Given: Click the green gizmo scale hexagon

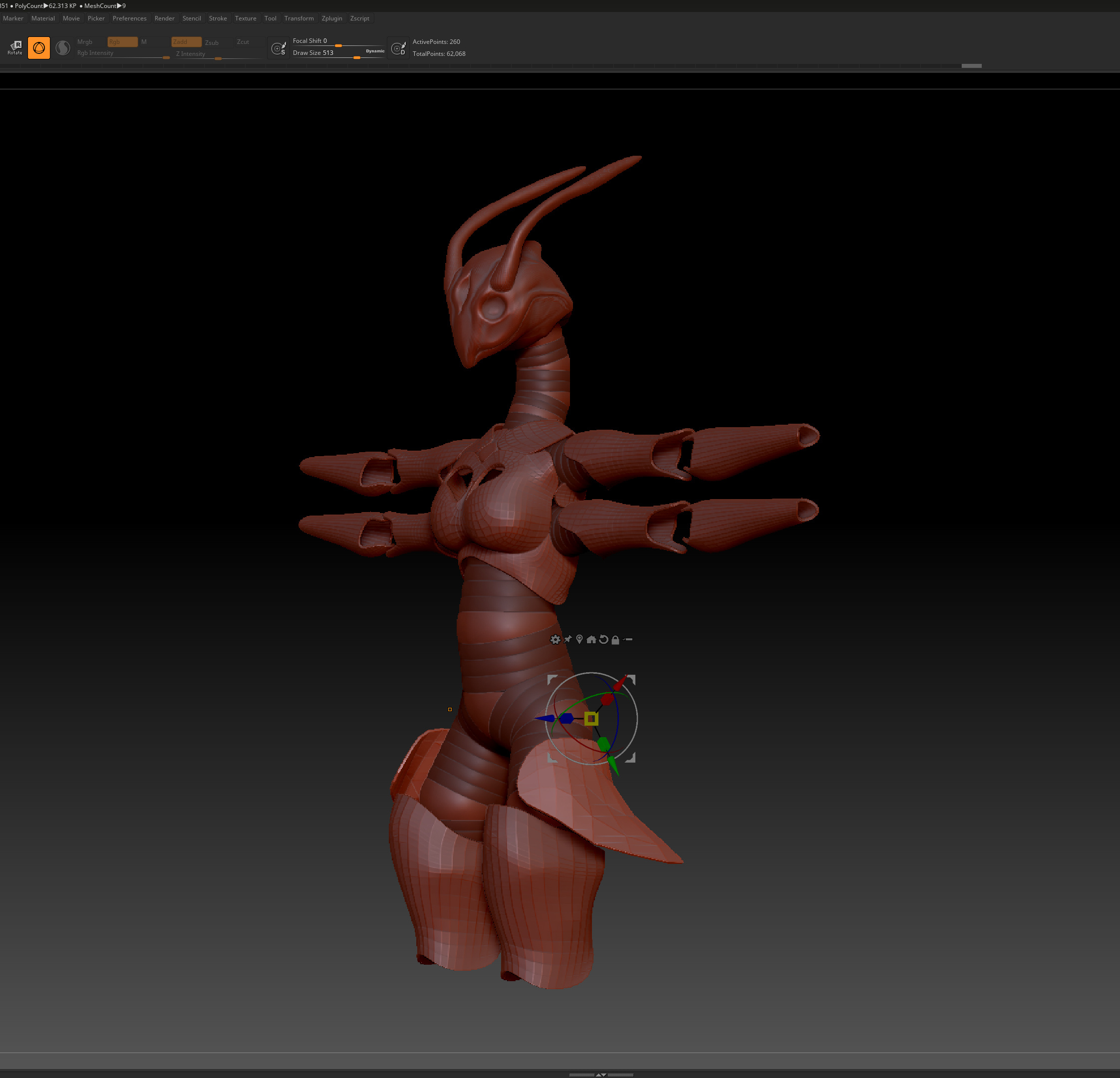Looking at the screenshot, I should click(603, 744).
